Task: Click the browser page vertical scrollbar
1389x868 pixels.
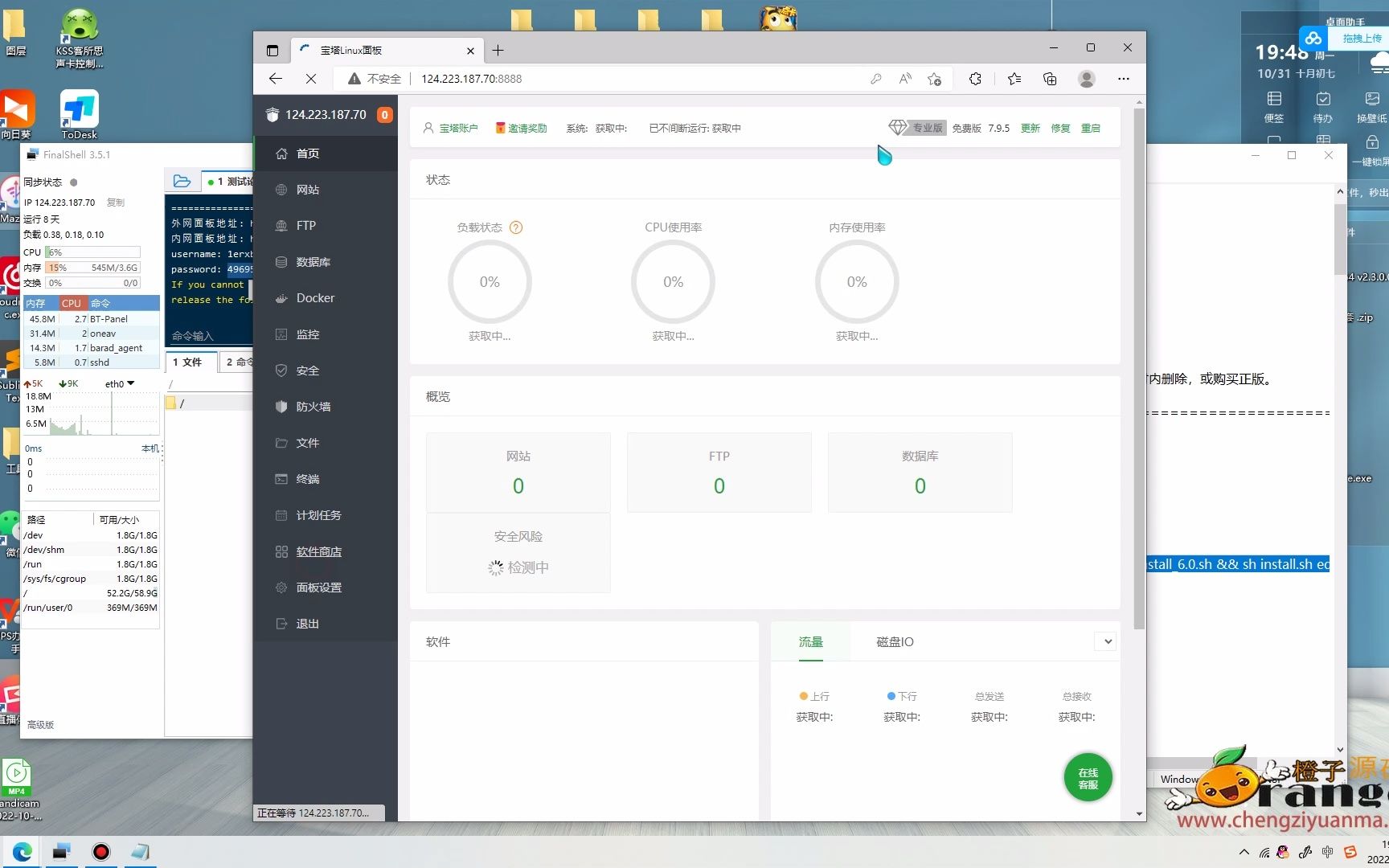Action: [1139, 370]
